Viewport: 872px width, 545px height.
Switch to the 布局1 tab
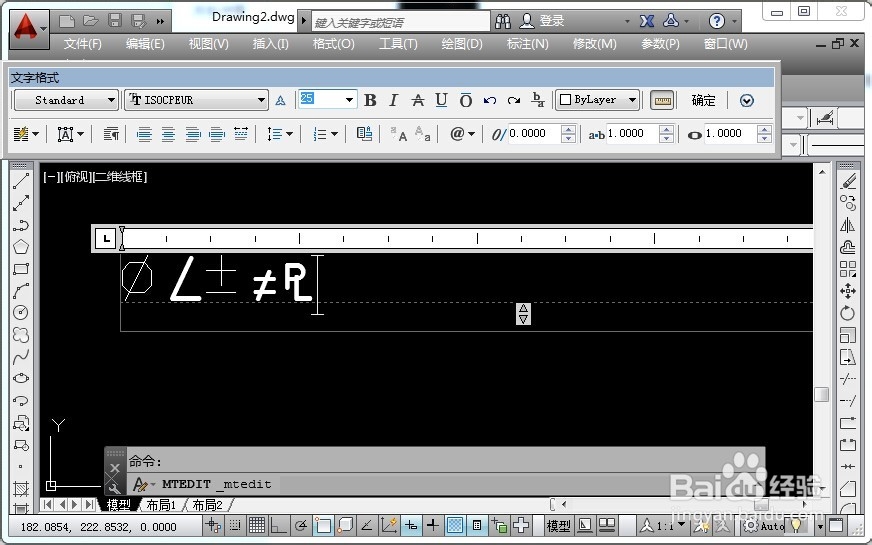click(x=160, y=505)
